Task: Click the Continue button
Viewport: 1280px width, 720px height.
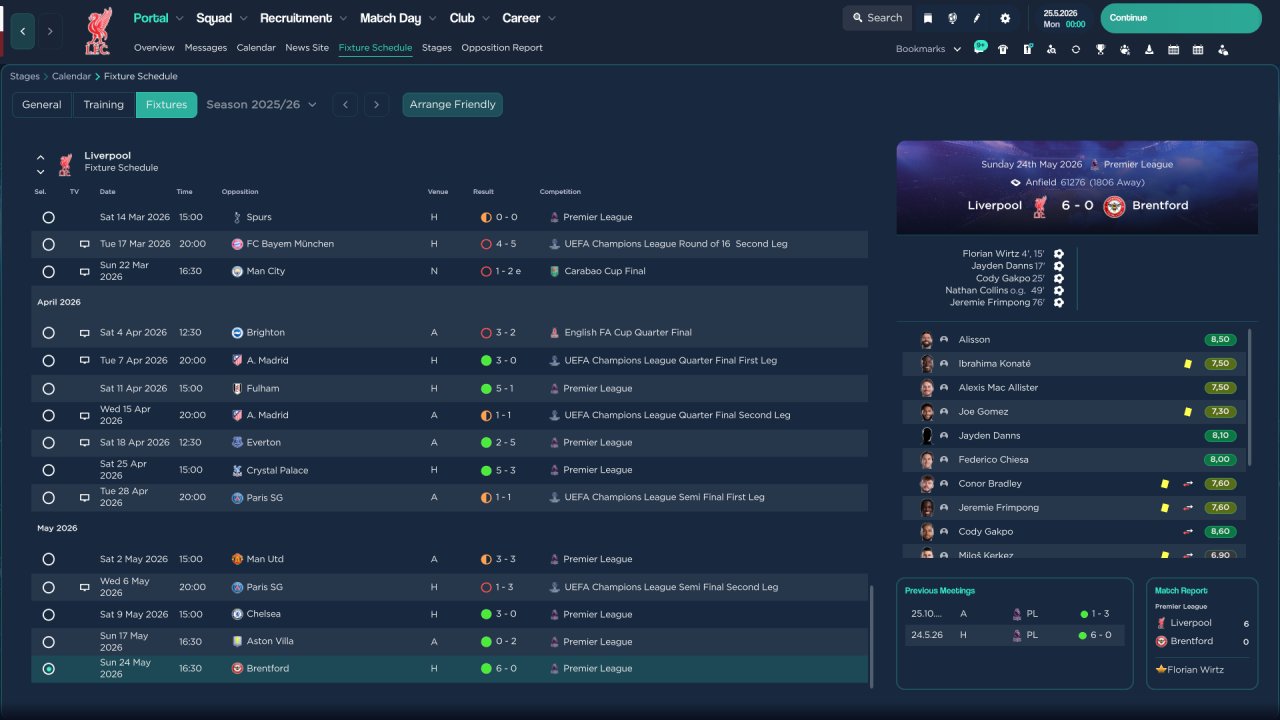Action: (1181, 18)
